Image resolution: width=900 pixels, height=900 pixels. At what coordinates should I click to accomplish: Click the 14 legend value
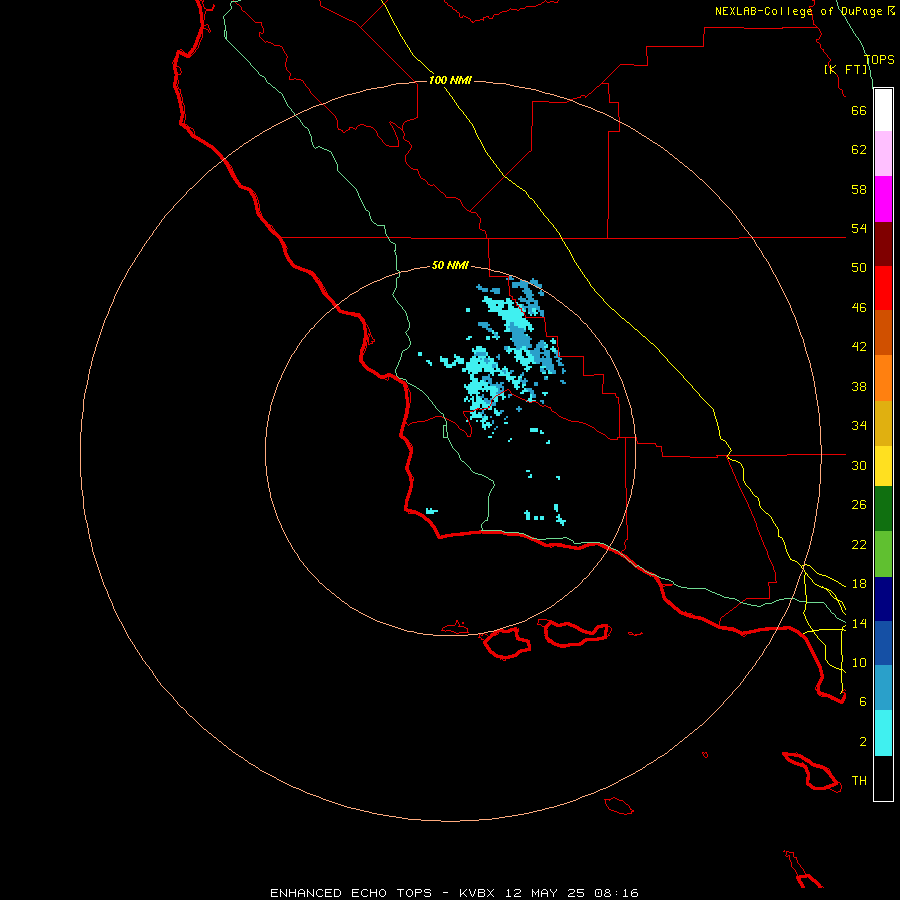coord(859,623)
